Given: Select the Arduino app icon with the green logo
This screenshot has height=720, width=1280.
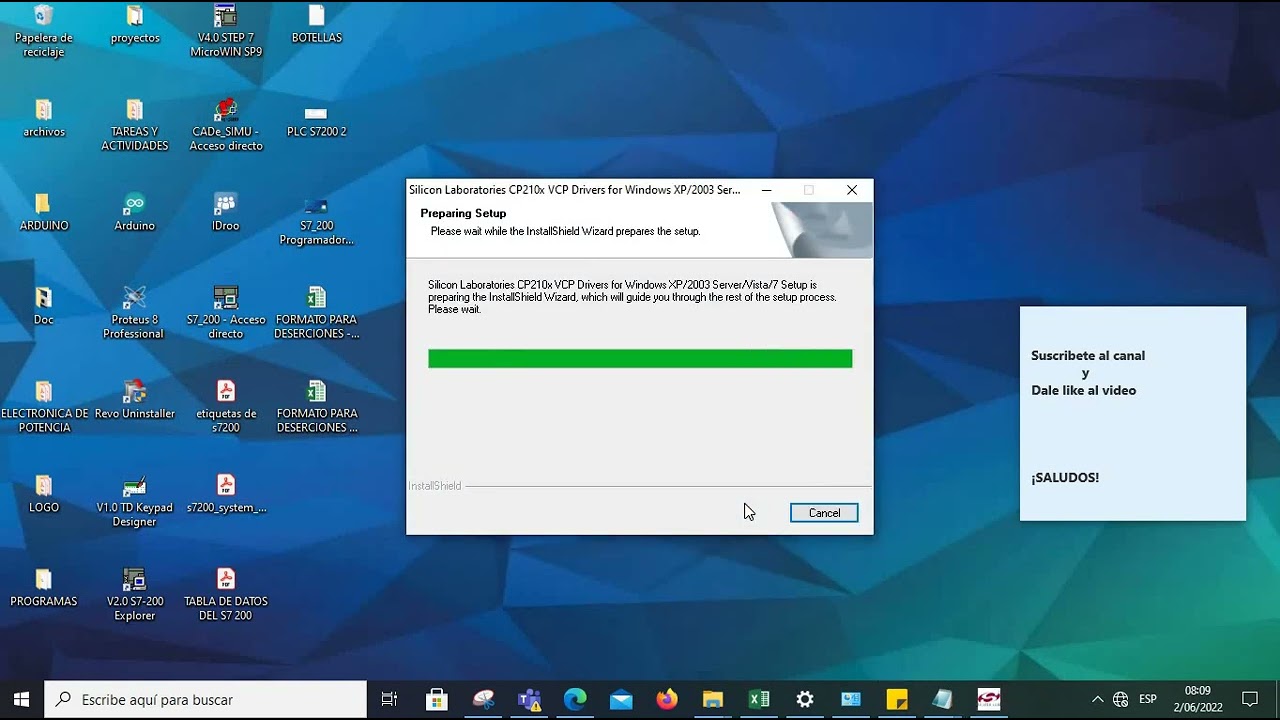Looking at the screenshot, I should [x=135, y=212].
